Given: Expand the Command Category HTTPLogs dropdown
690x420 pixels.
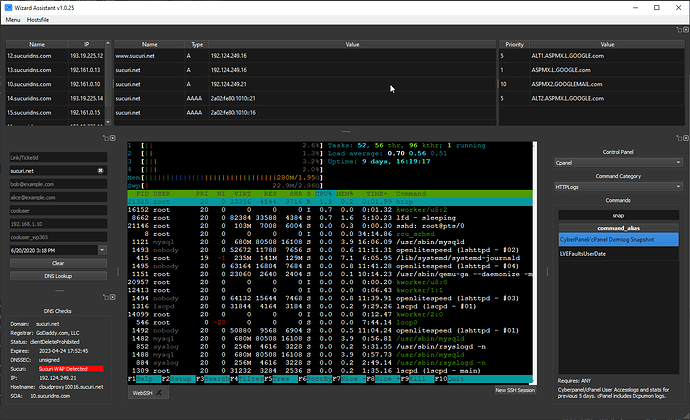Looking at the screenshot, I should point(618,187).
